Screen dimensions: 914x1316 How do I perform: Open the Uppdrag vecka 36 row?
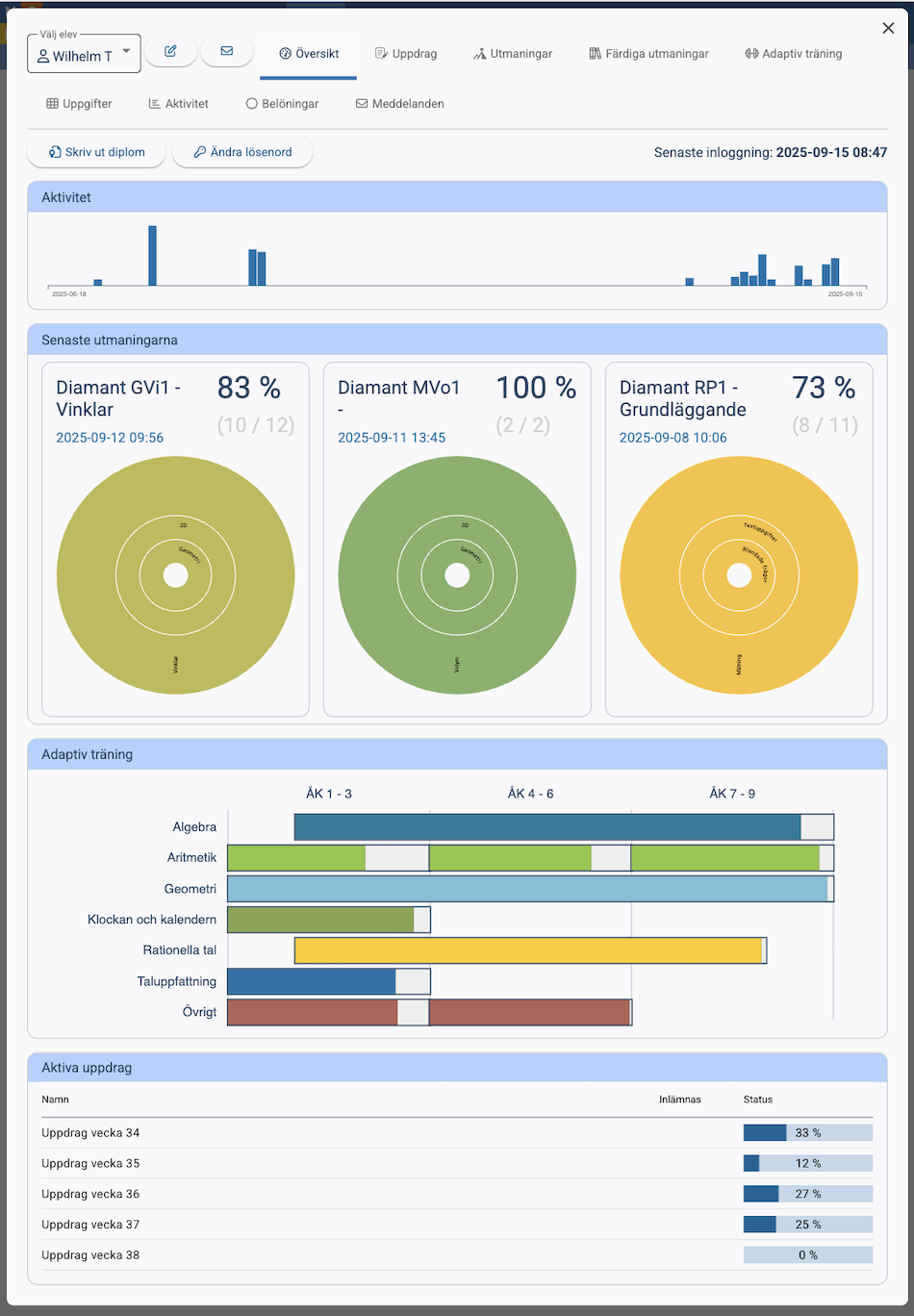pos(90,1194)
